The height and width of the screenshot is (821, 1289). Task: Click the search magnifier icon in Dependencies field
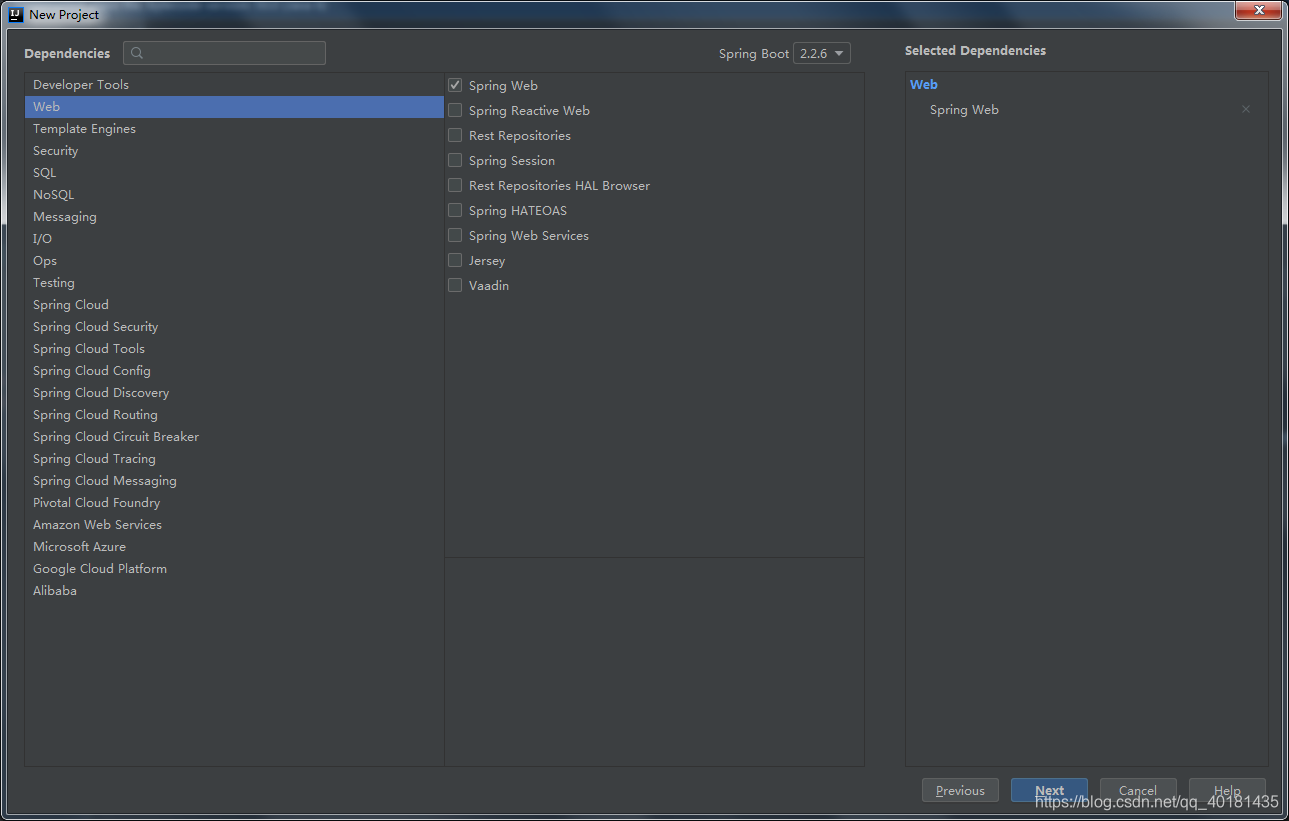coord(137,54)
